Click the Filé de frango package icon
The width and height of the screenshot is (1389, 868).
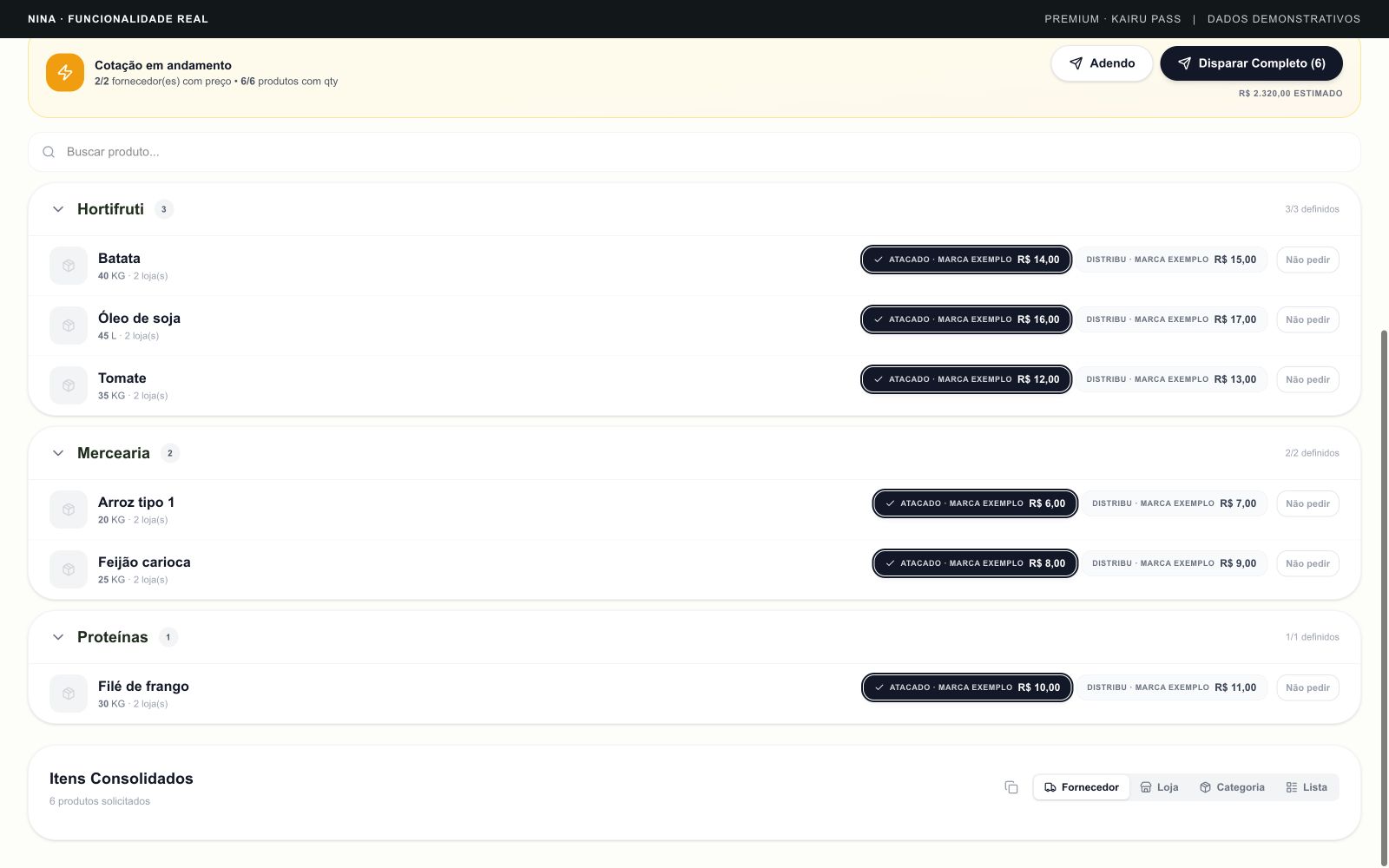pos(69,694)
